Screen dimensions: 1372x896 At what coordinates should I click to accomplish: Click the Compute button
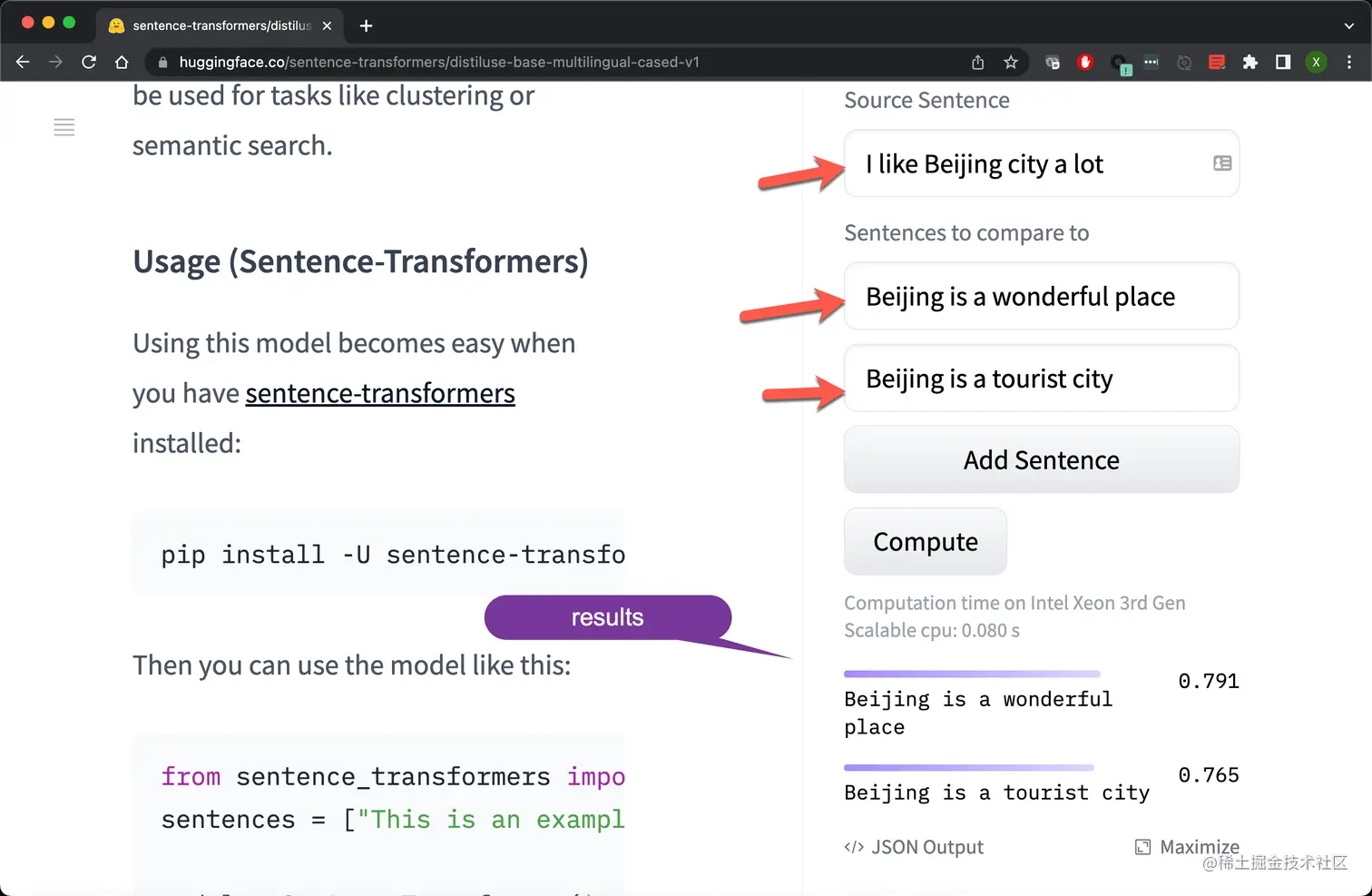[926, 541]
